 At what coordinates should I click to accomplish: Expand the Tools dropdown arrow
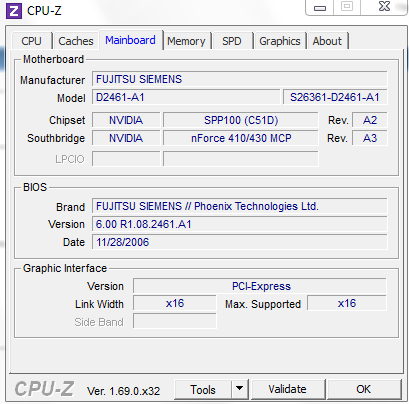pyautogui.click(x=240, y=389)
